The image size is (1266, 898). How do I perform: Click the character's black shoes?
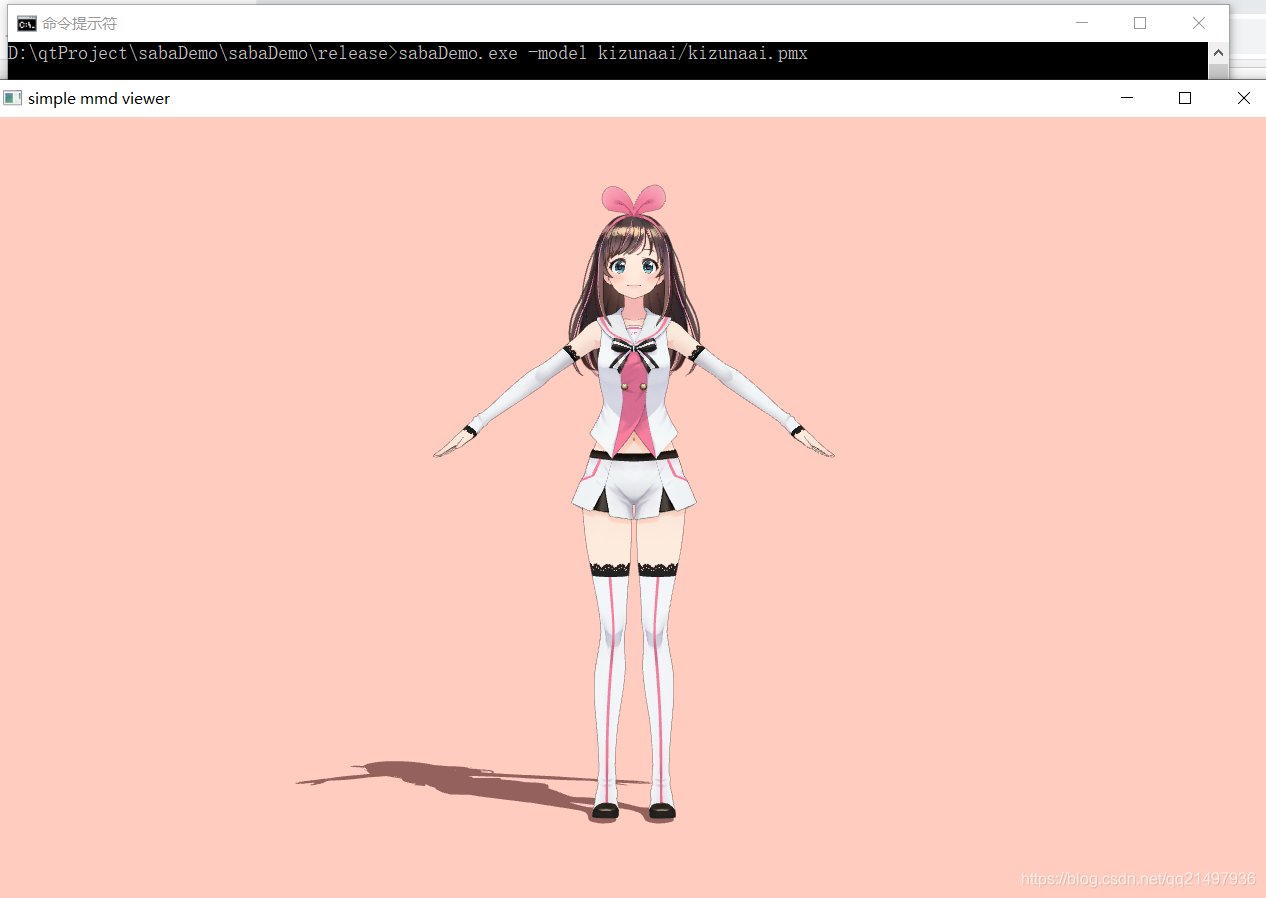pos(634,812)
